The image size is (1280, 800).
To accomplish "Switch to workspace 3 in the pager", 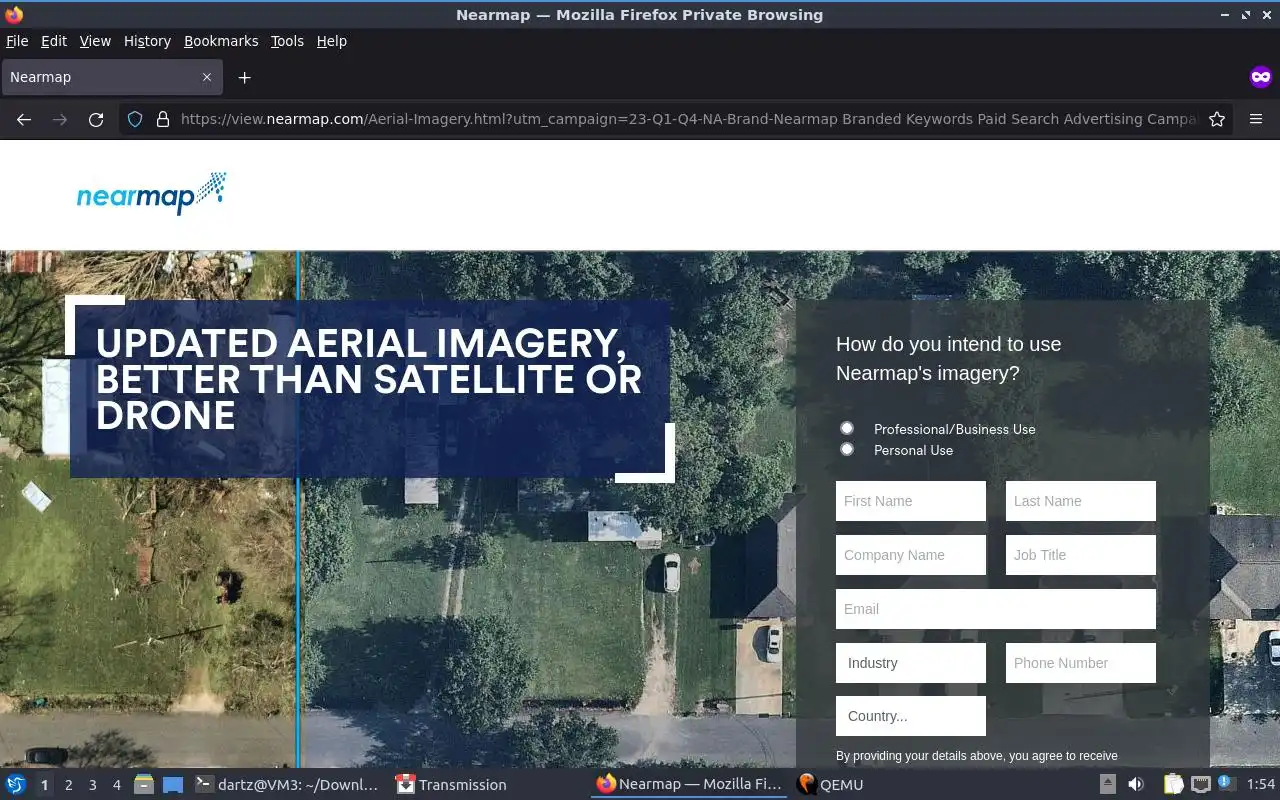I will click(x=93, y=785).
